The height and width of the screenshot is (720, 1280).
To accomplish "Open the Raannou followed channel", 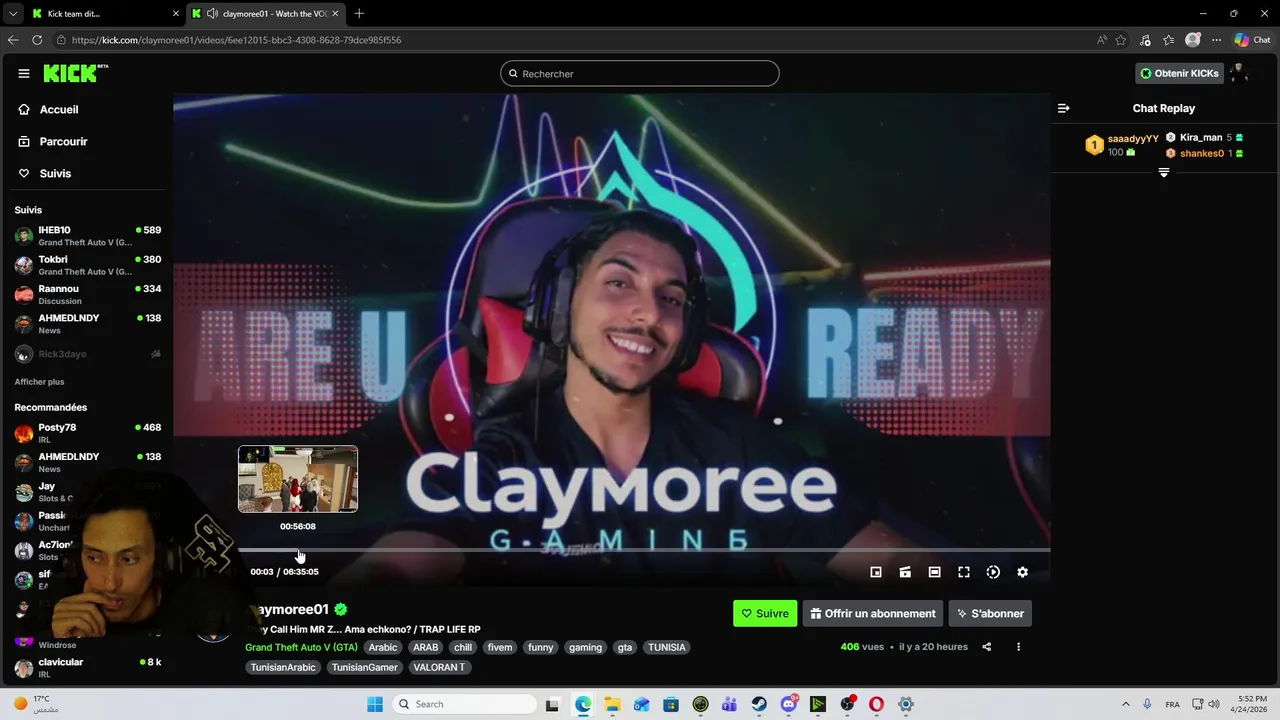I will pos(87,294).
